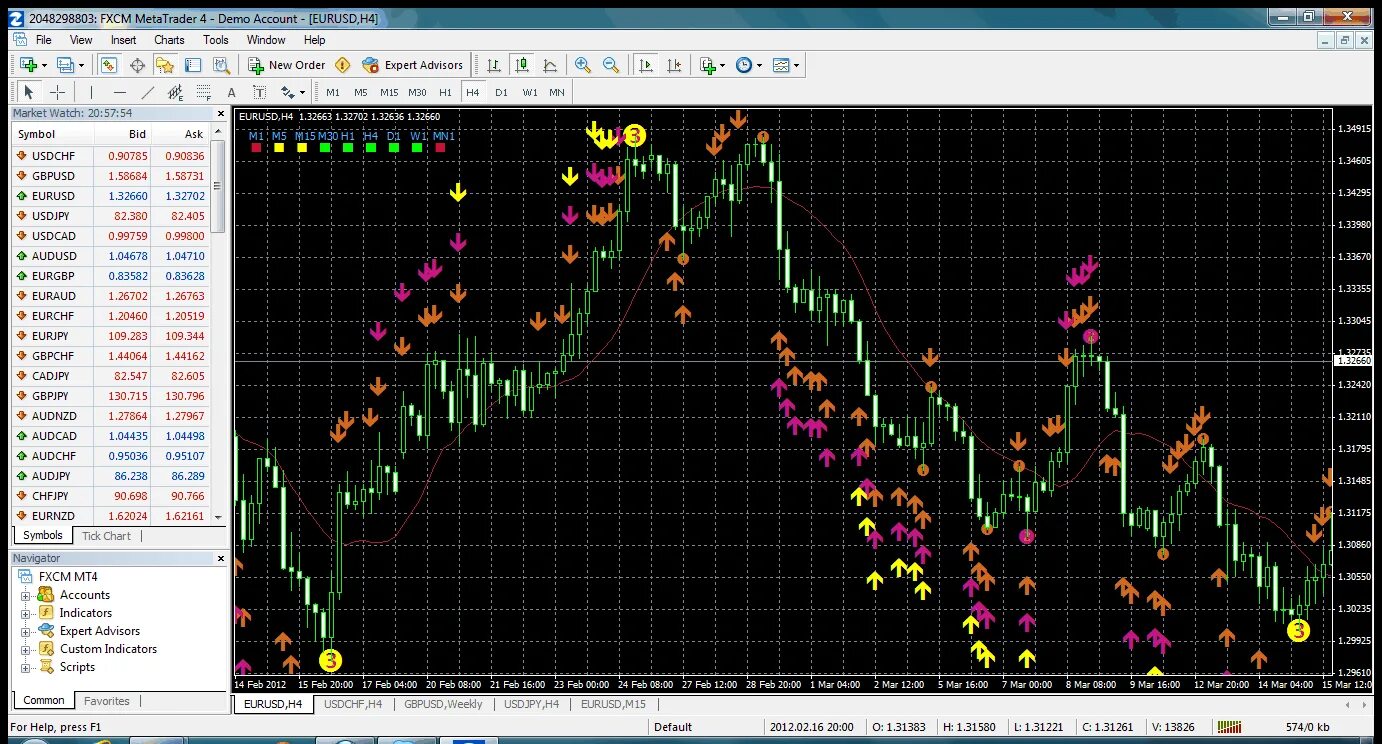Open the Charts menu
This screenshot has width=1382, height=744.
169,40
